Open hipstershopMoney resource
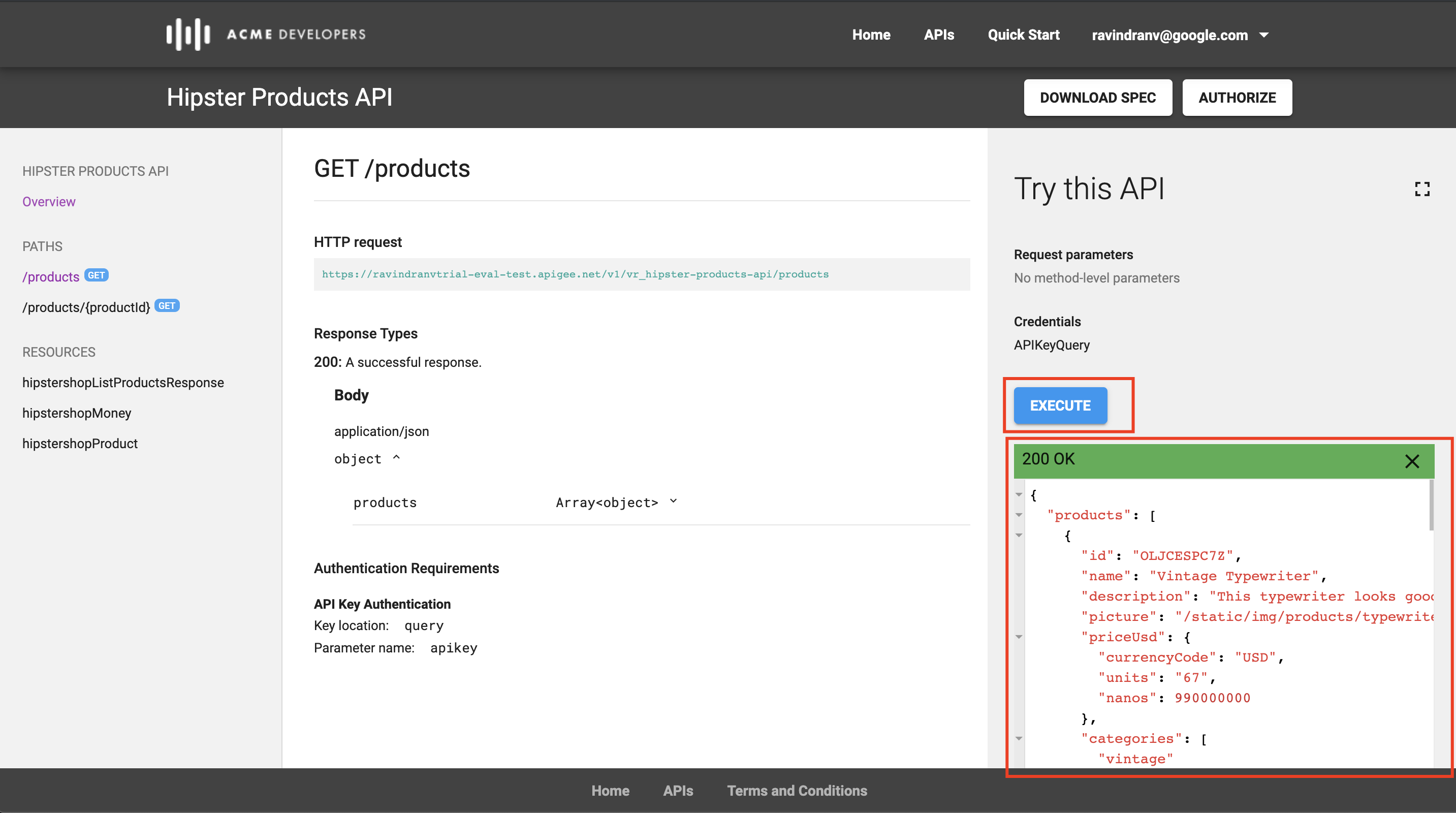This screenshot has height=813, width=1456. 77,413
